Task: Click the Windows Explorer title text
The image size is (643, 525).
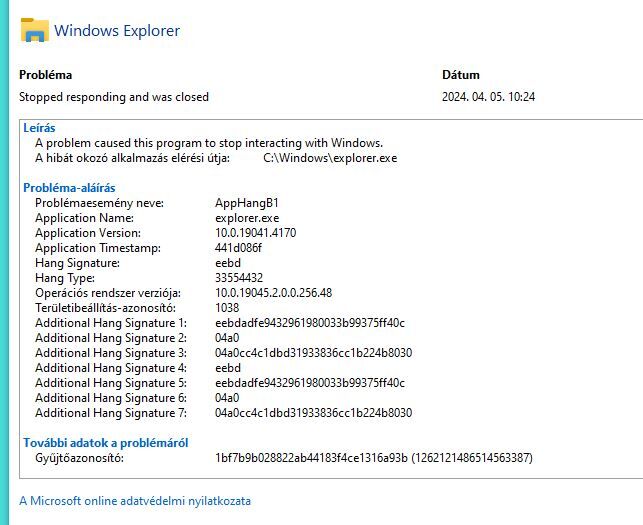Action: 117,30
